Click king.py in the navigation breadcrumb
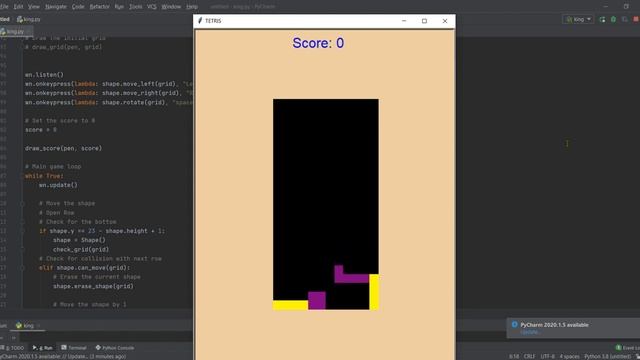This screenshot has height=360, width=640. pyautogui.click(x=29, y=19)
